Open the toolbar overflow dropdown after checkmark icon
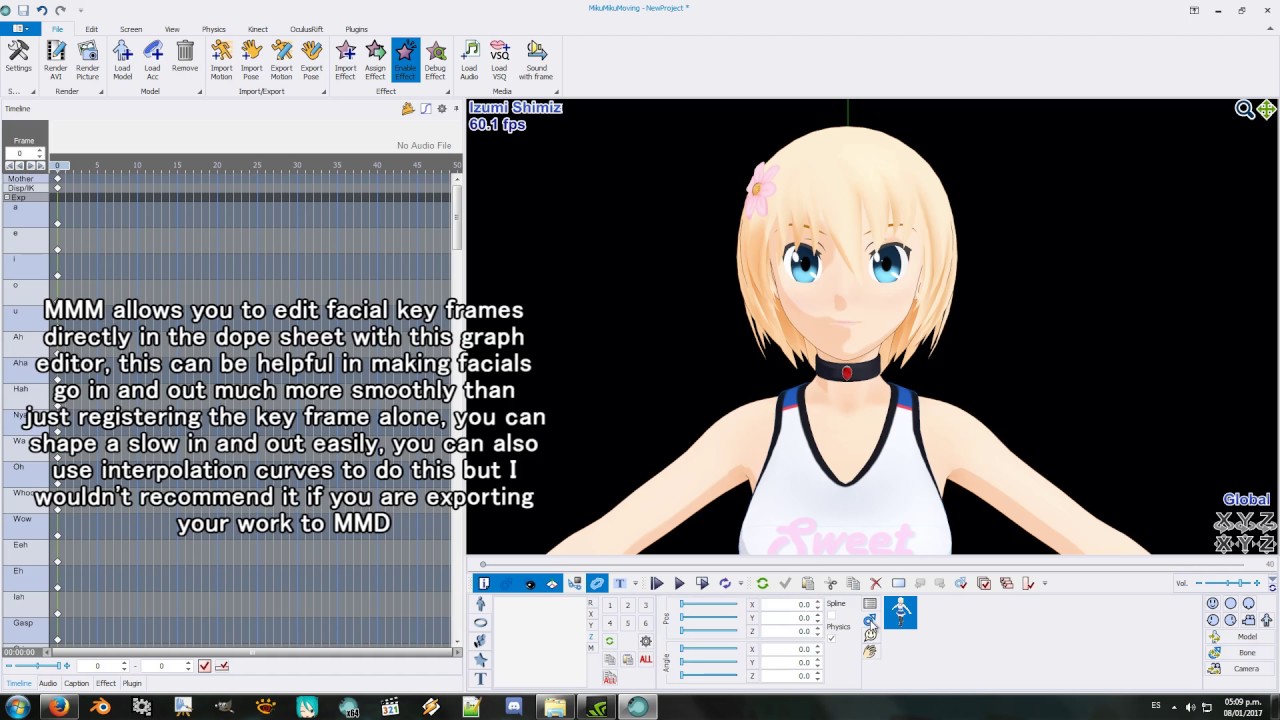This screenshot has width=1280, height=720. [1045, 583]
